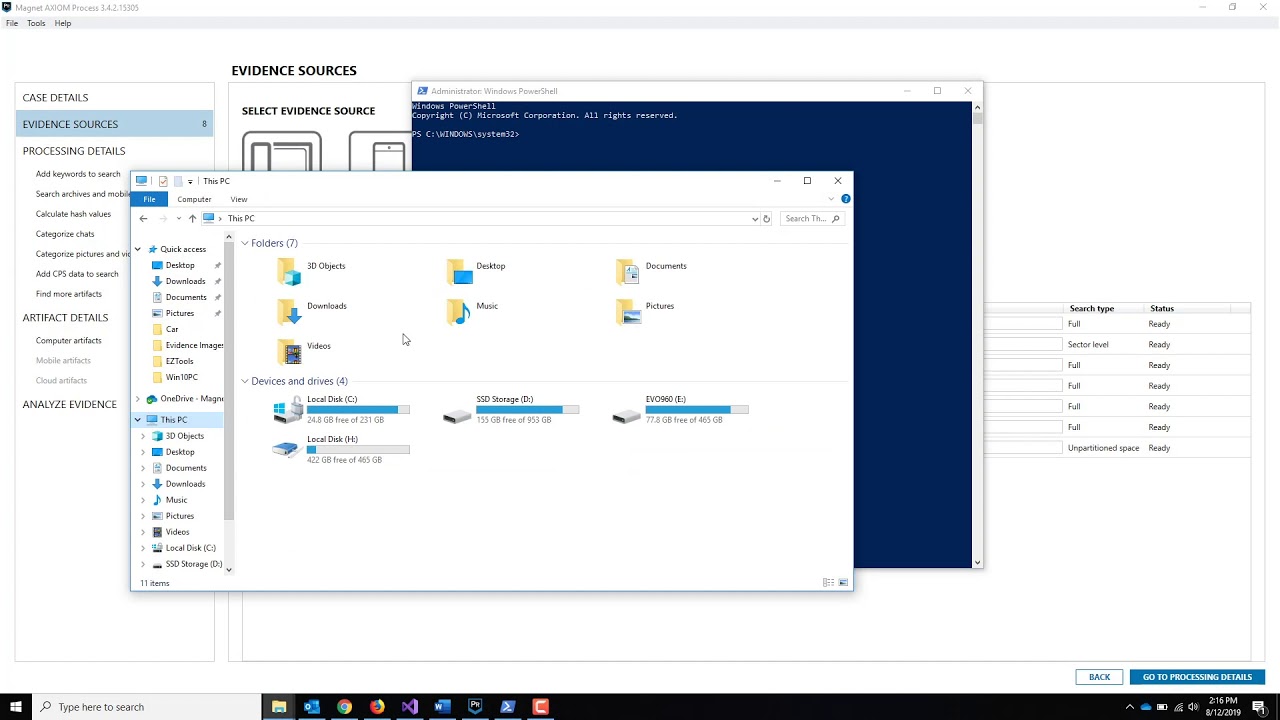The width and height of the screenshot is (1280, 720).
Task: Open AXIOM Tools menu
Action: (x=36, y=23)
